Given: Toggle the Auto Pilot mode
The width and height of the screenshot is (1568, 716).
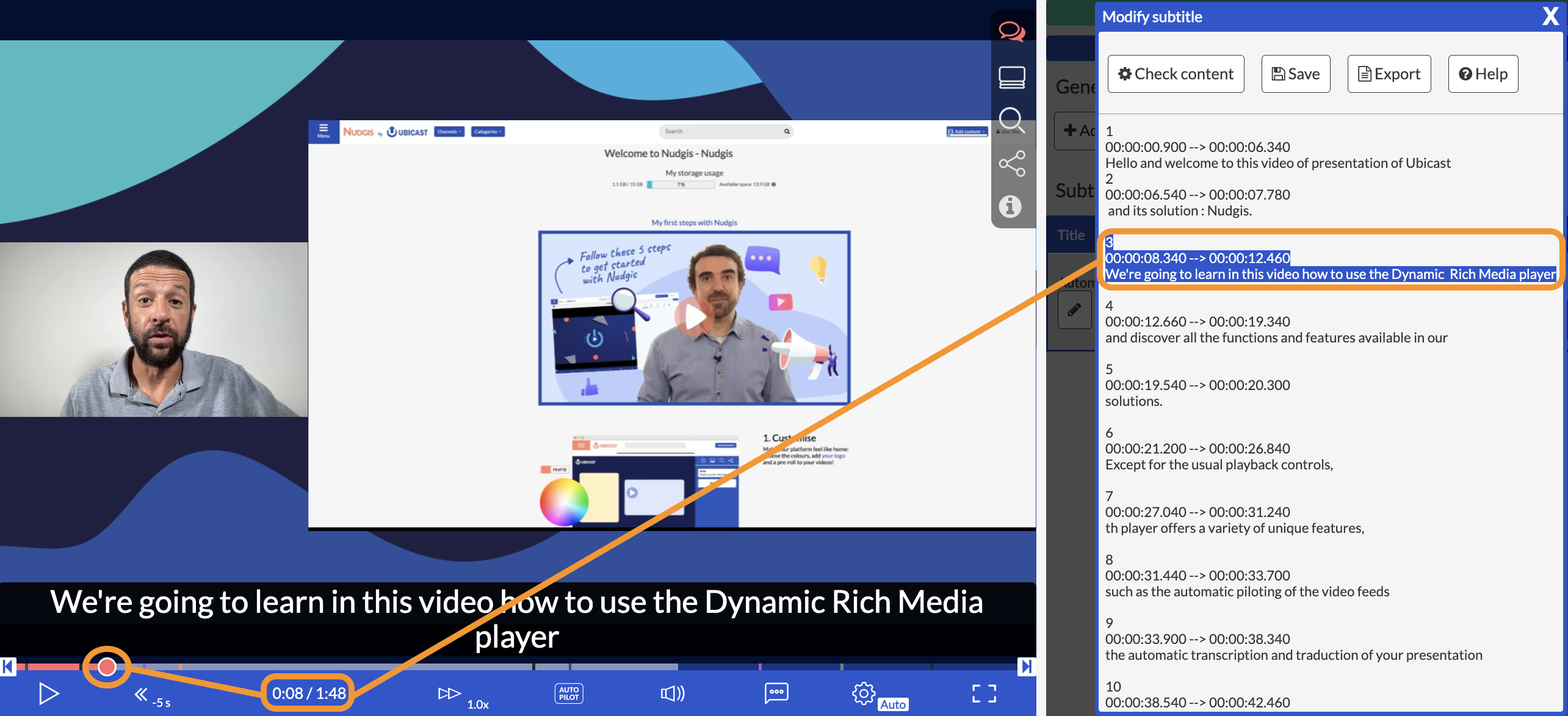Looking at the screenshot, I should (x=568, y=693).
